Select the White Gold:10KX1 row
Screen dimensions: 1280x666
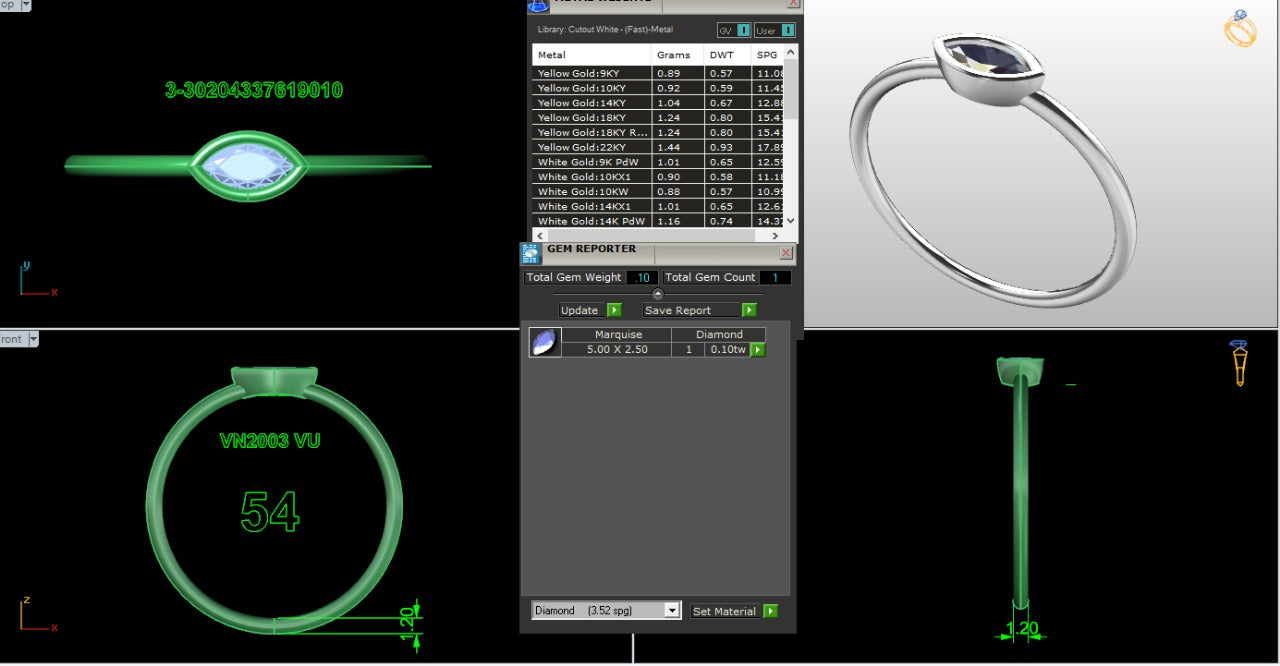coord(658,177)
